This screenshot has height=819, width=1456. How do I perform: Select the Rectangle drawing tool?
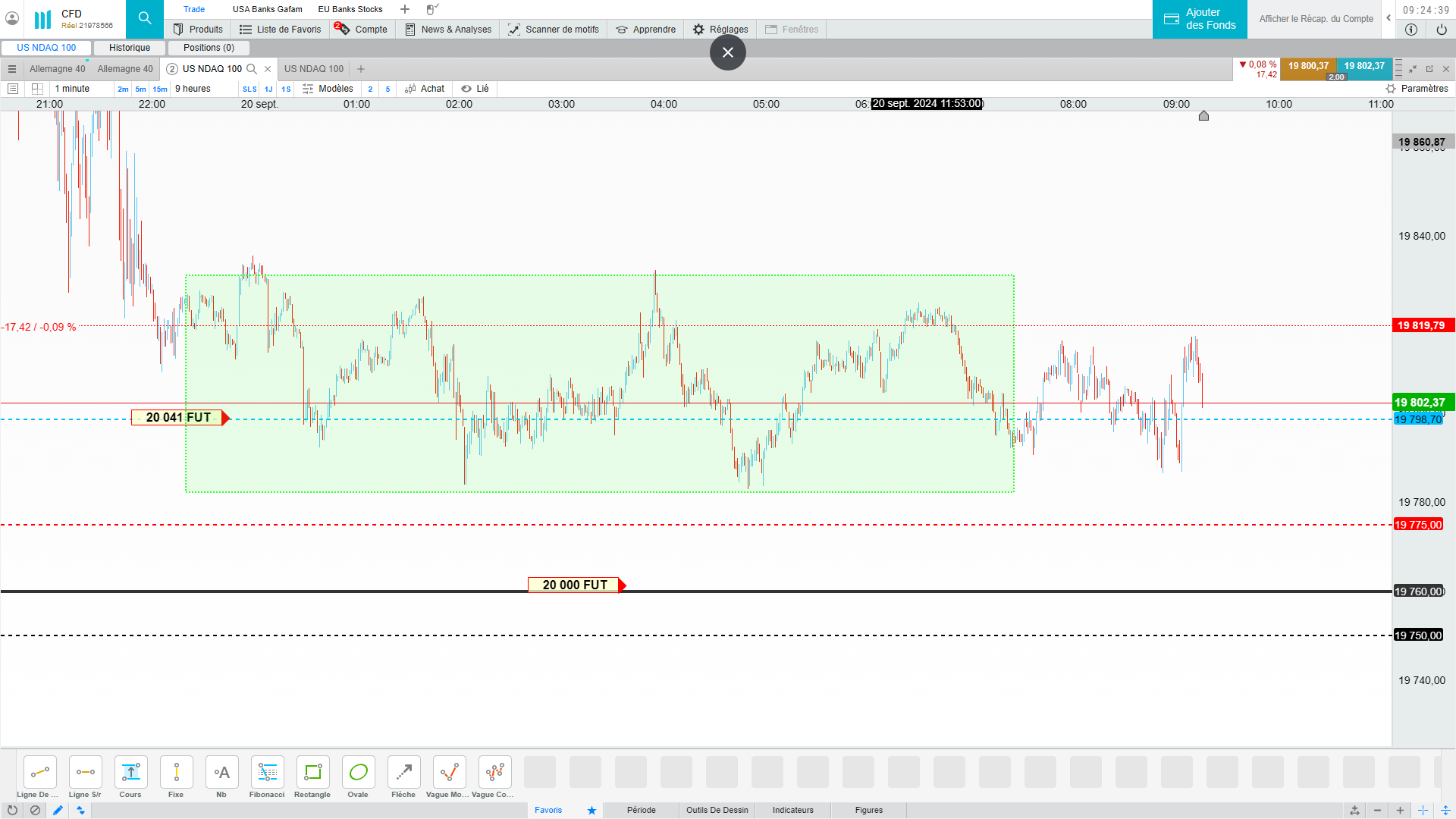pyautogui.click(x=312, y=773)
